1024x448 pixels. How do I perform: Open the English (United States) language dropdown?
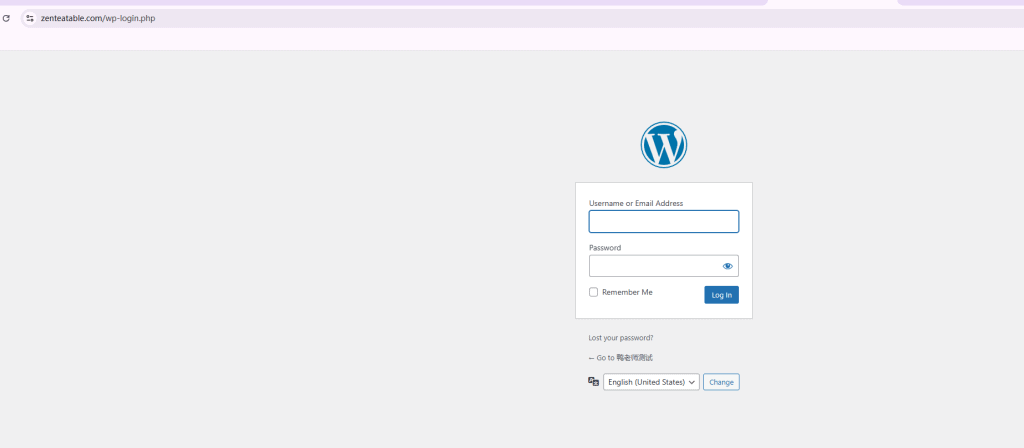click(651, 382)
